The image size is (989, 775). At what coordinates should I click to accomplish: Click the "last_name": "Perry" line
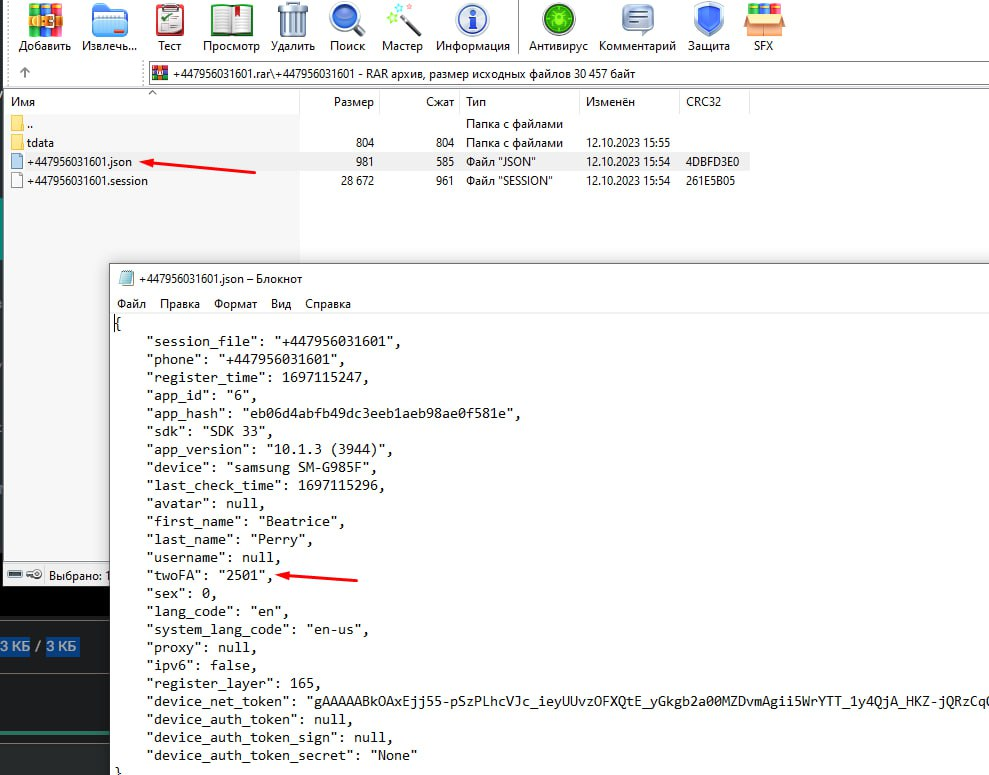(x=229, y=540)
